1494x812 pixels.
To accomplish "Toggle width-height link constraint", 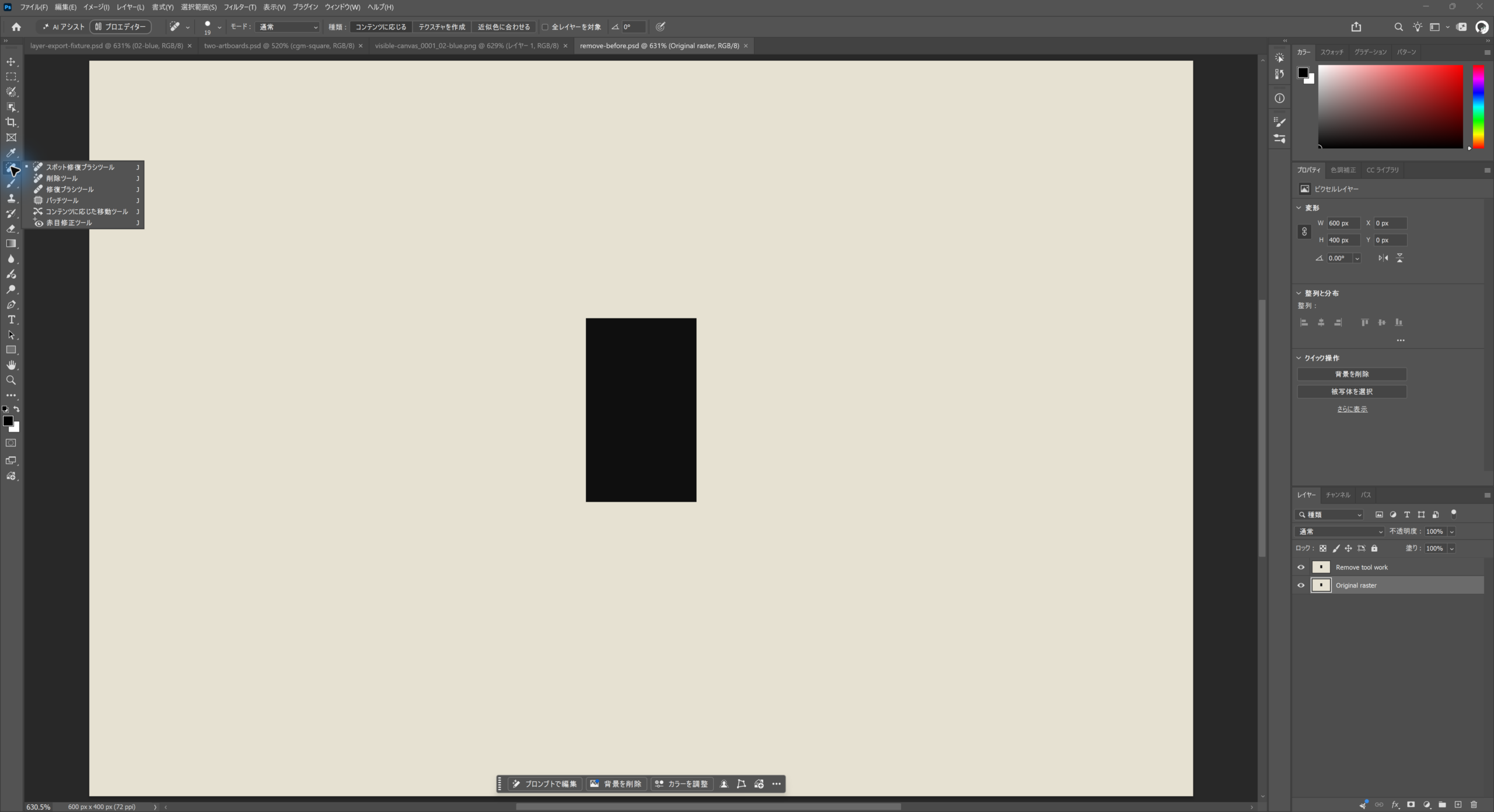I will [x=1304, y=232].
